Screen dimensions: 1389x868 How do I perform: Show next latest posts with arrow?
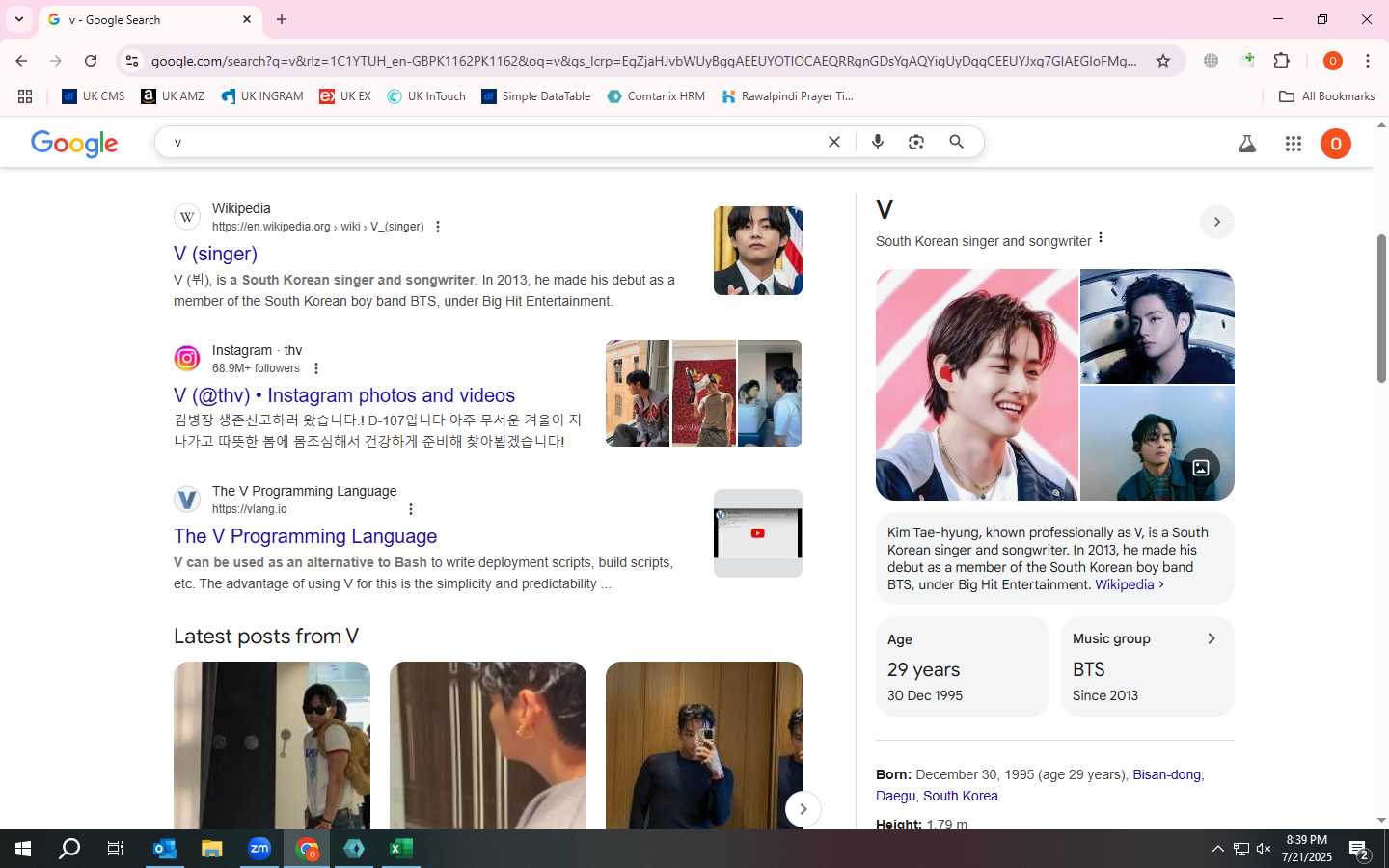pyautogui.click(x=803, y=809)
